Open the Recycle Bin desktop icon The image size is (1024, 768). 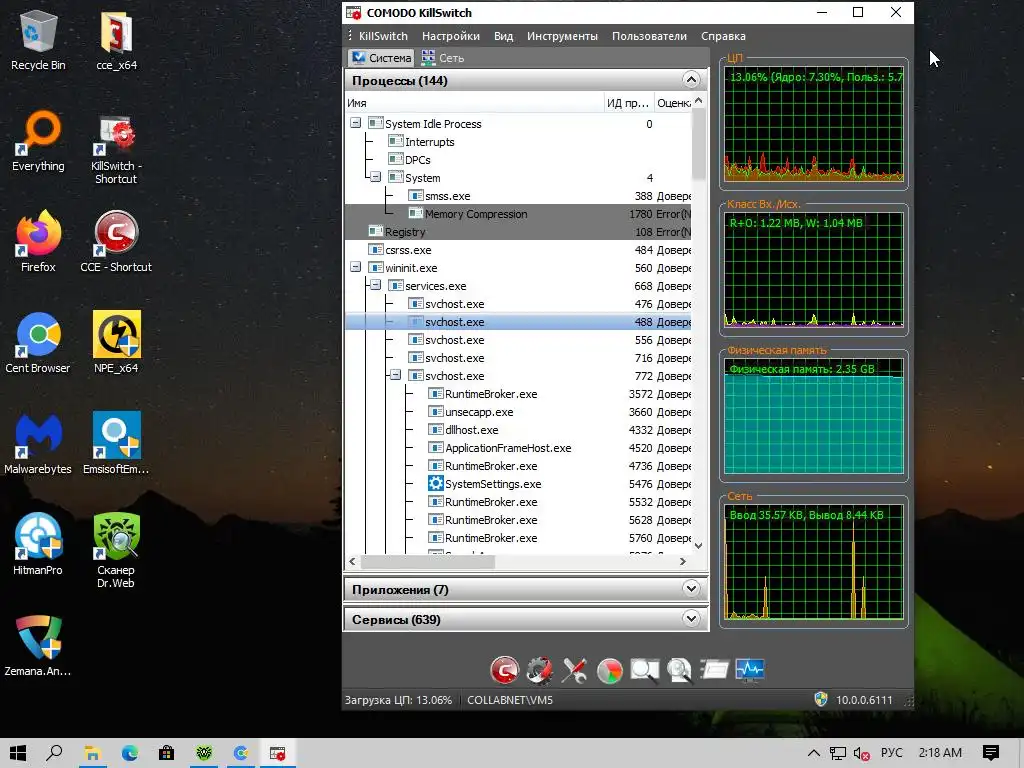click(38, 41)
